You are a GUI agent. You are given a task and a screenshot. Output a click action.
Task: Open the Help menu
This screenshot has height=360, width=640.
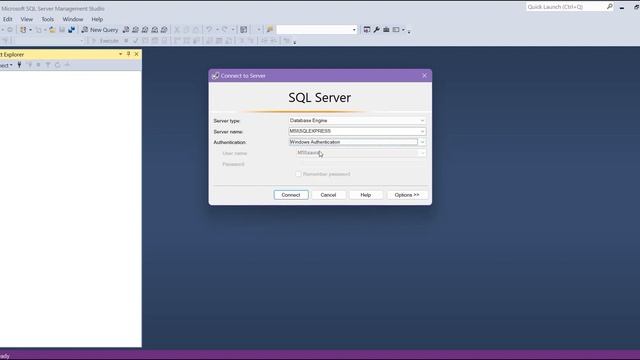tap(97, 19)
